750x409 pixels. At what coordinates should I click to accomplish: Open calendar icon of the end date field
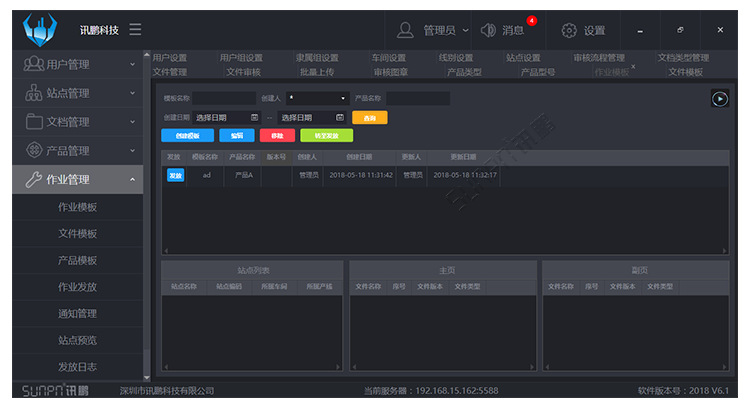pos(339,117)
